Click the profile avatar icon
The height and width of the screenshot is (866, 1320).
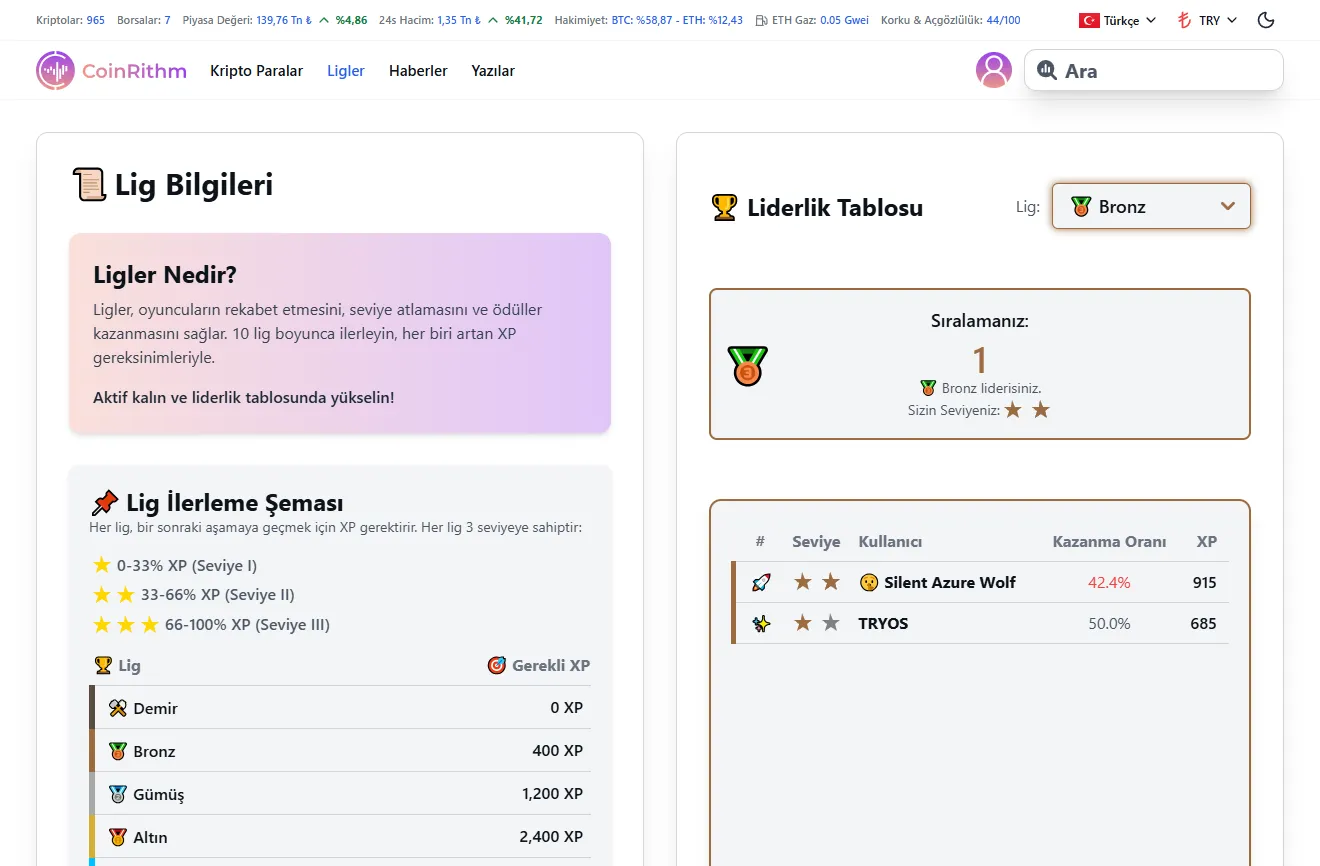pyautogui.click(x=993, y=70)
